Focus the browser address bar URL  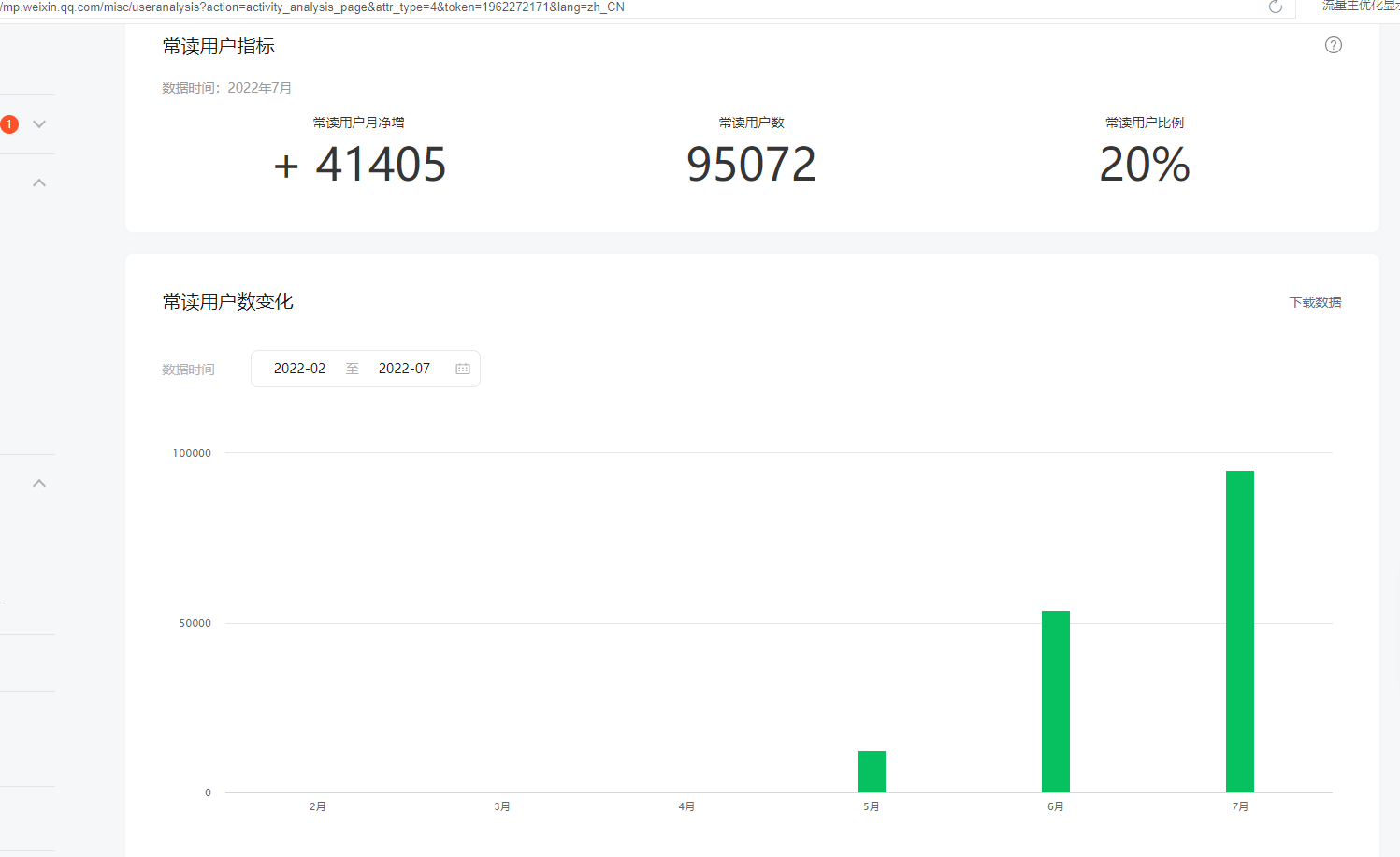[313, 7]
